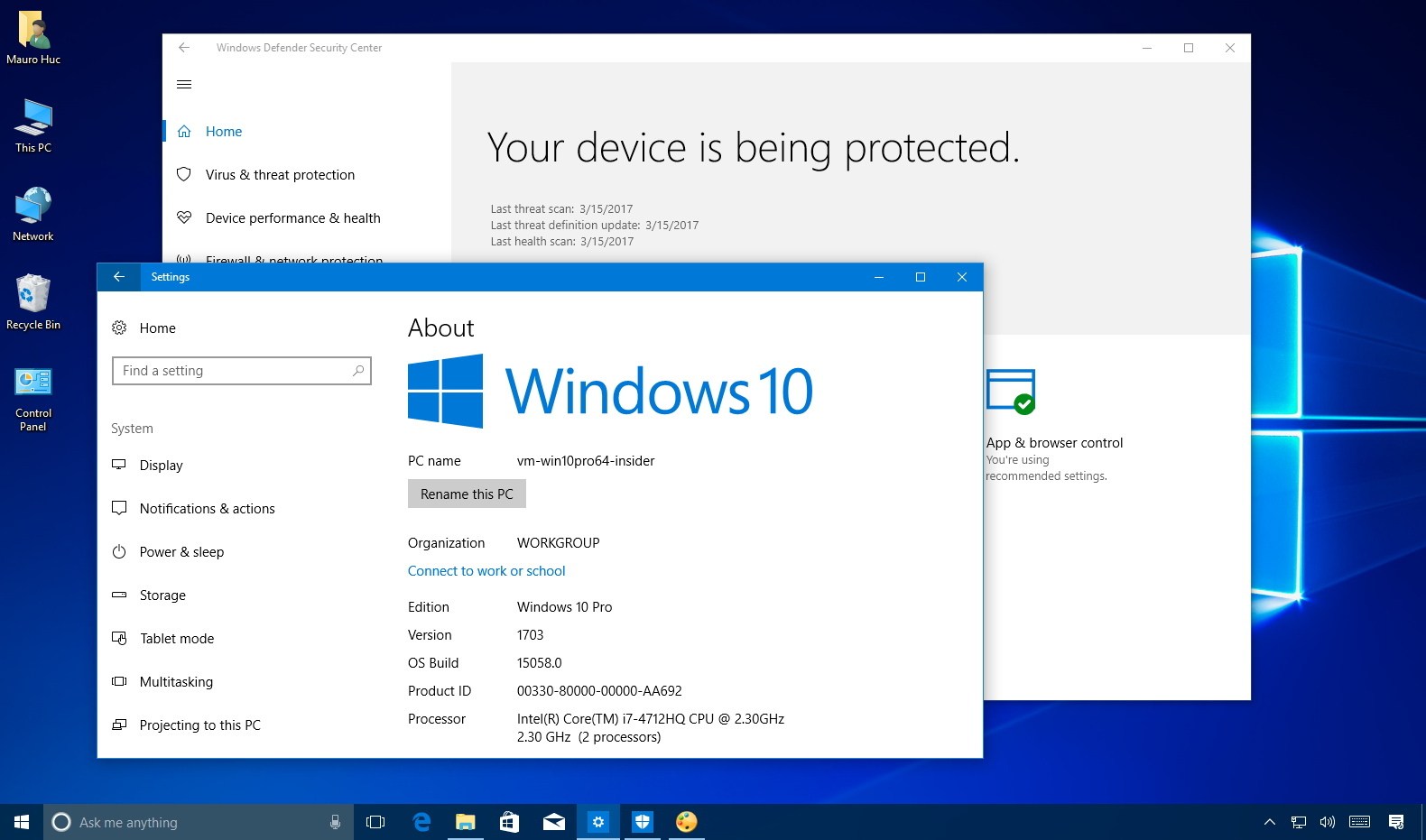Click Connect to work or school link
Viewport: 1426px width, 840px height.
[x=486, y=571]
